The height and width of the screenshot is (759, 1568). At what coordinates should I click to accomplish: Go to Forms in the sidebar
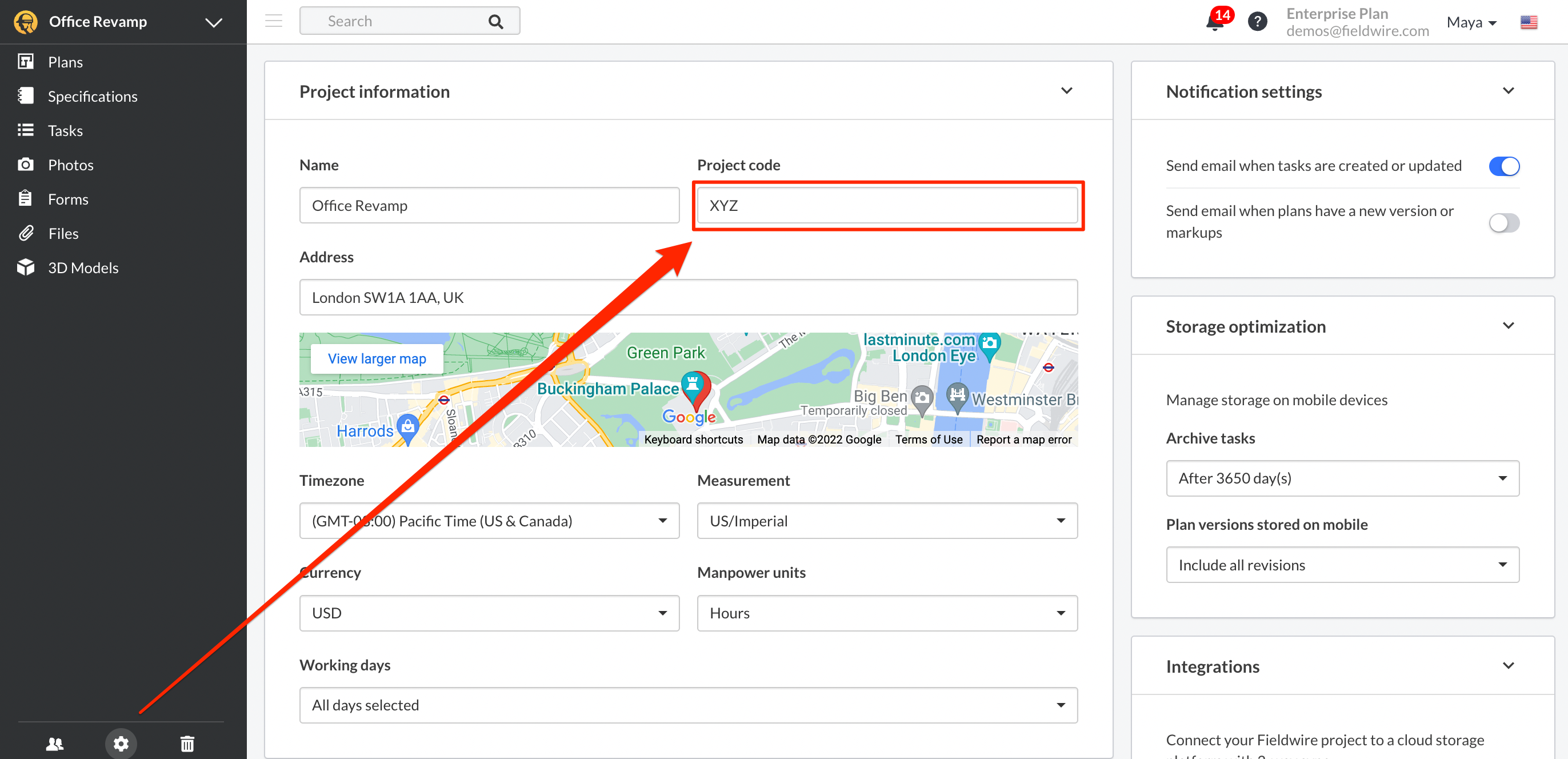tap(68, 199)
